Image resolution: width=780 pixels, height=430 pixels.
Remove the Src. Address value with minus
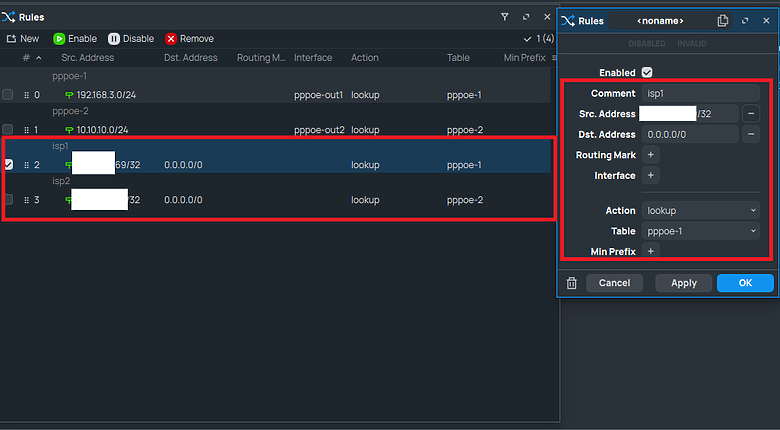point(751,113)
